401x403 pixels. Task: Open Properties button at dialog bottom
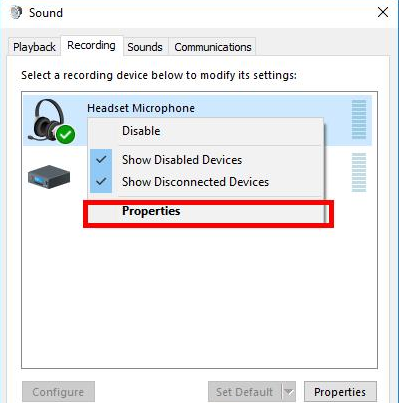[x=340, y=392]
